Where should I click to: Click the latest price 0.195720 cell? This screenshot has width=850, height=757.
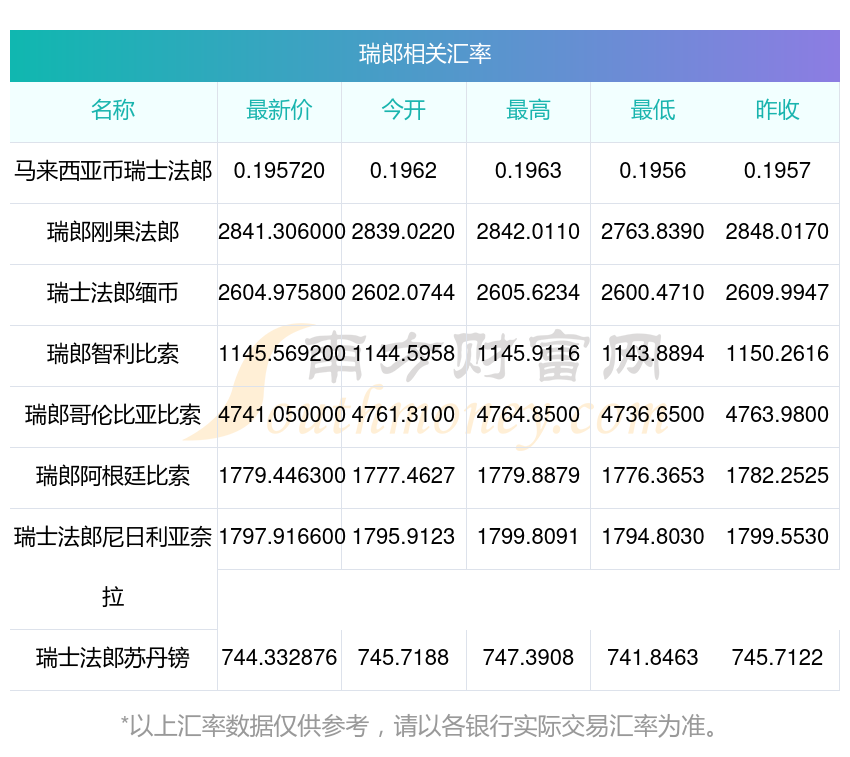[279, 171]
